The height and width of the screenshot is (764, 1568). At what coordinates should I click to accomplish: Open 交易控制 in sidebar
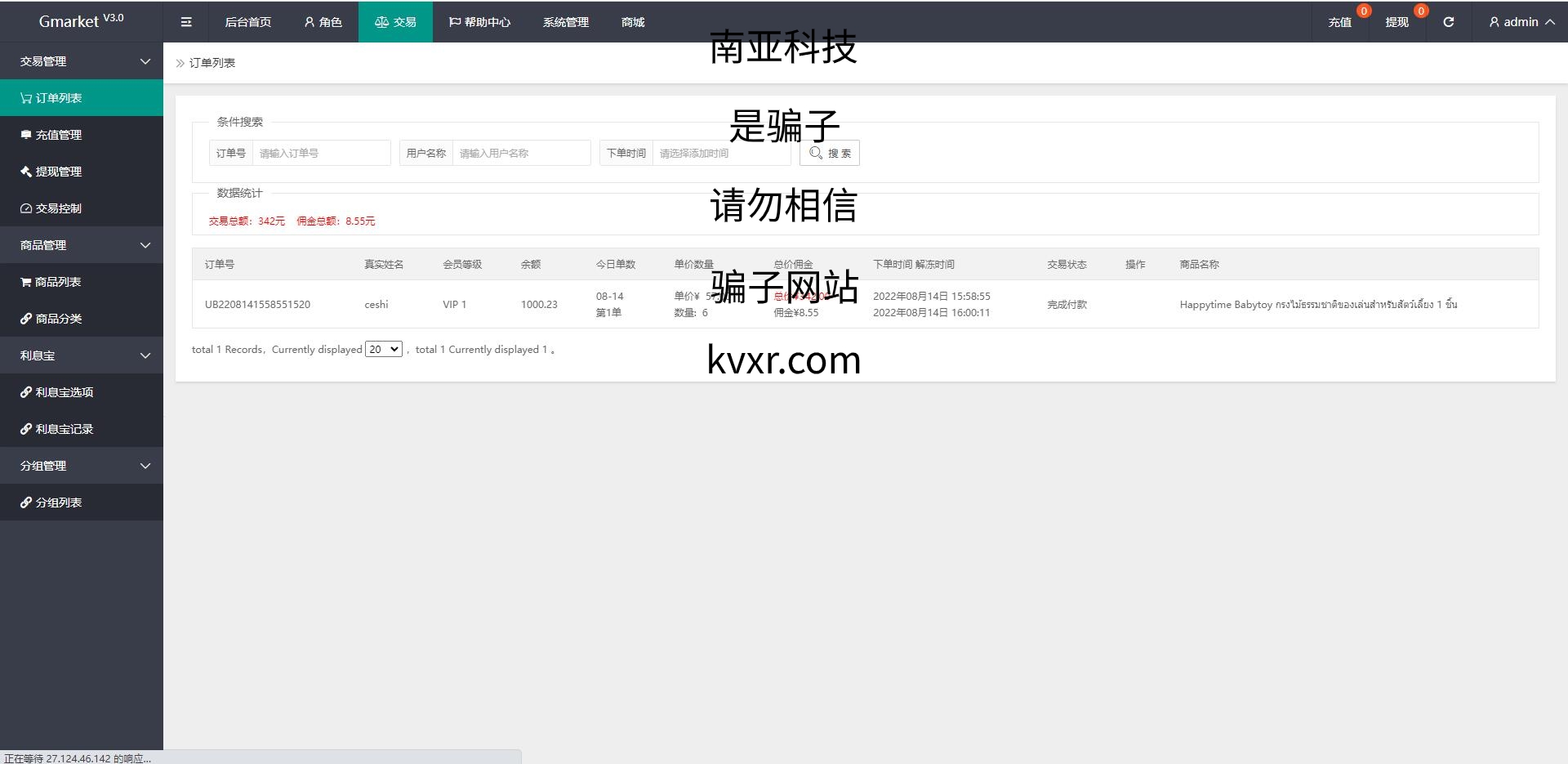click(82, 208)
